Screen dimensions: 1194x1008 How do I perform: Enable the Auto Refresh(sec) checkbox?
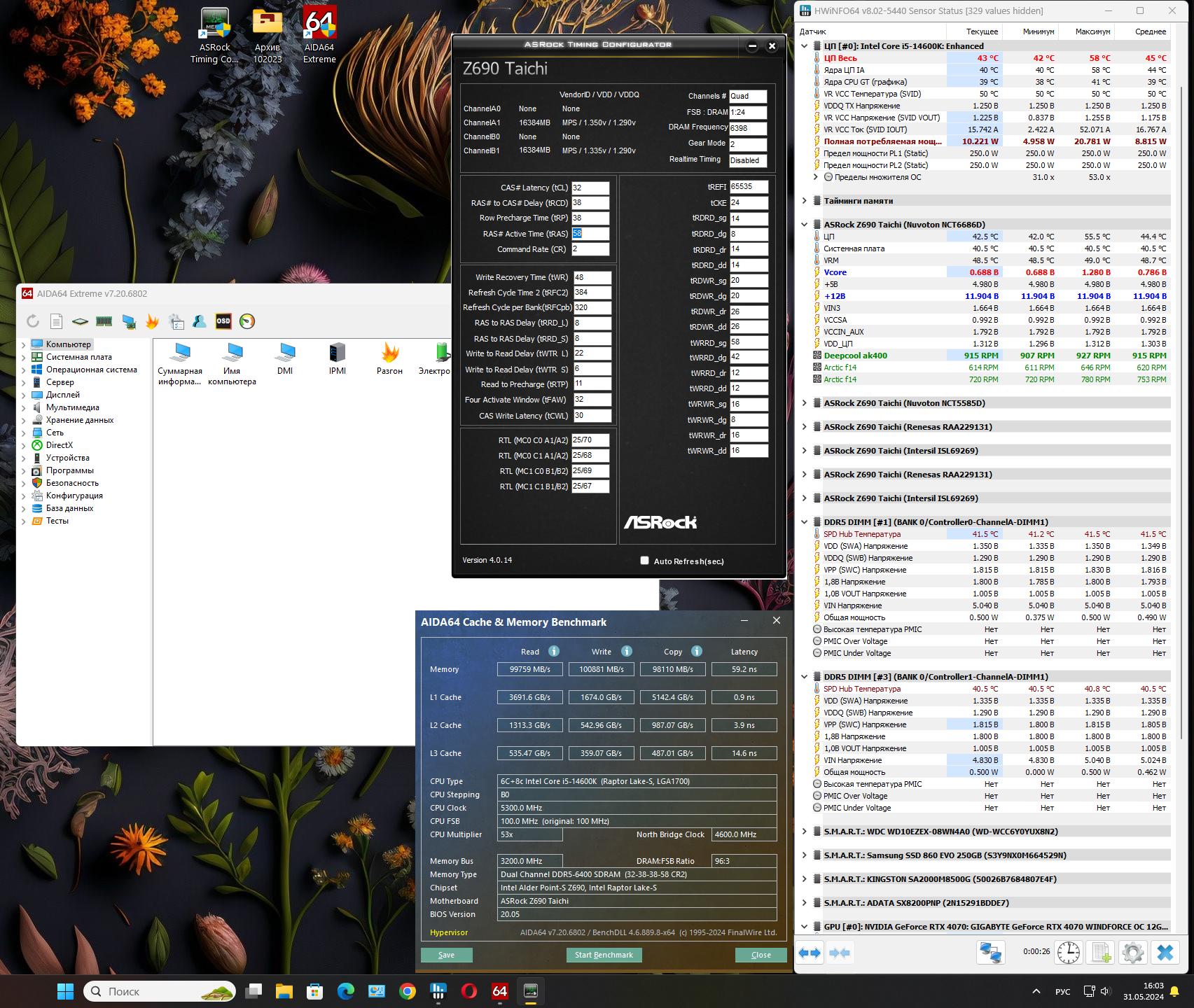click(644, 561)
